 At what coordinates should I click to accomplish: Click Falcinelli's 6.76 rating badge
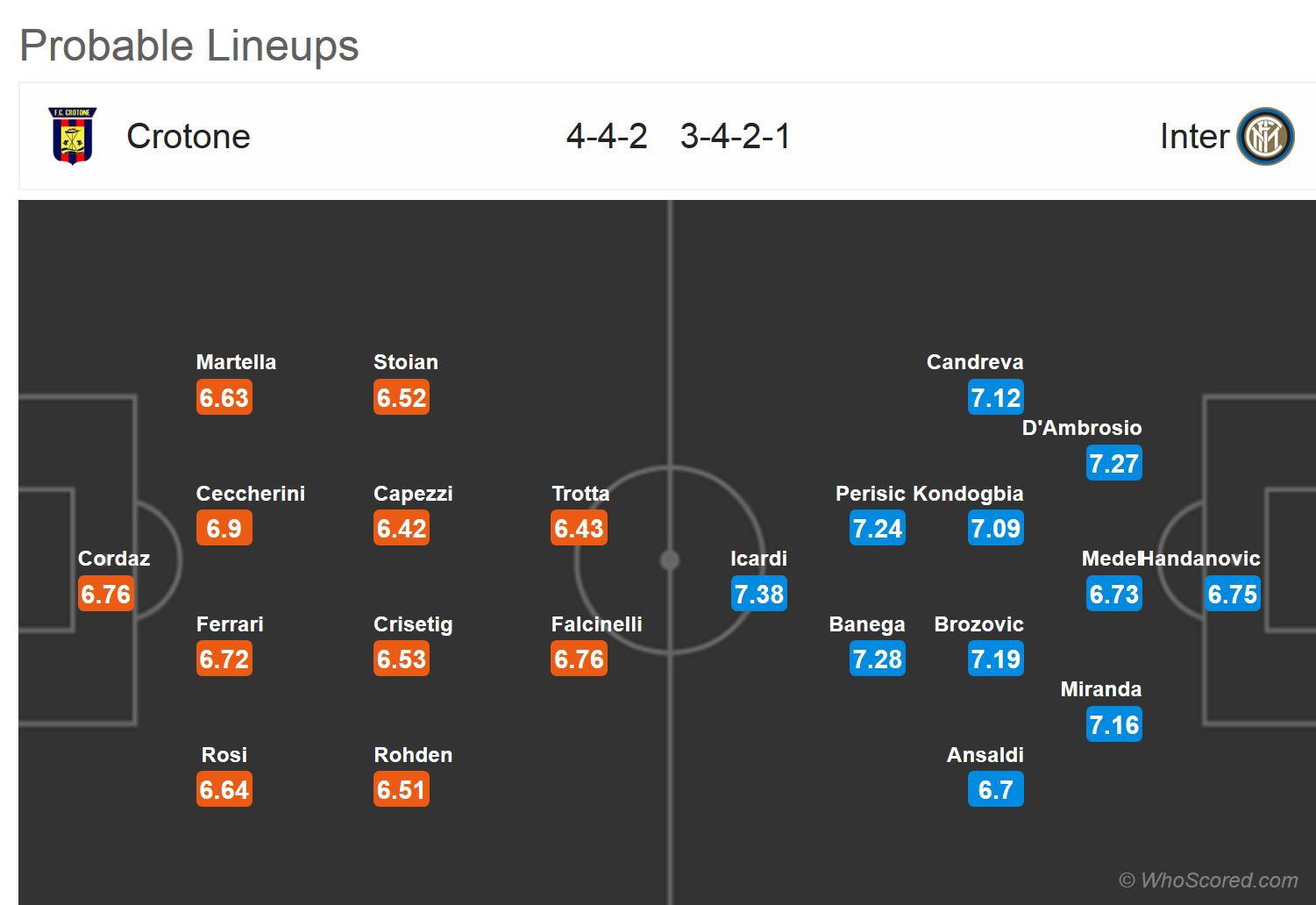coord(579,659)
